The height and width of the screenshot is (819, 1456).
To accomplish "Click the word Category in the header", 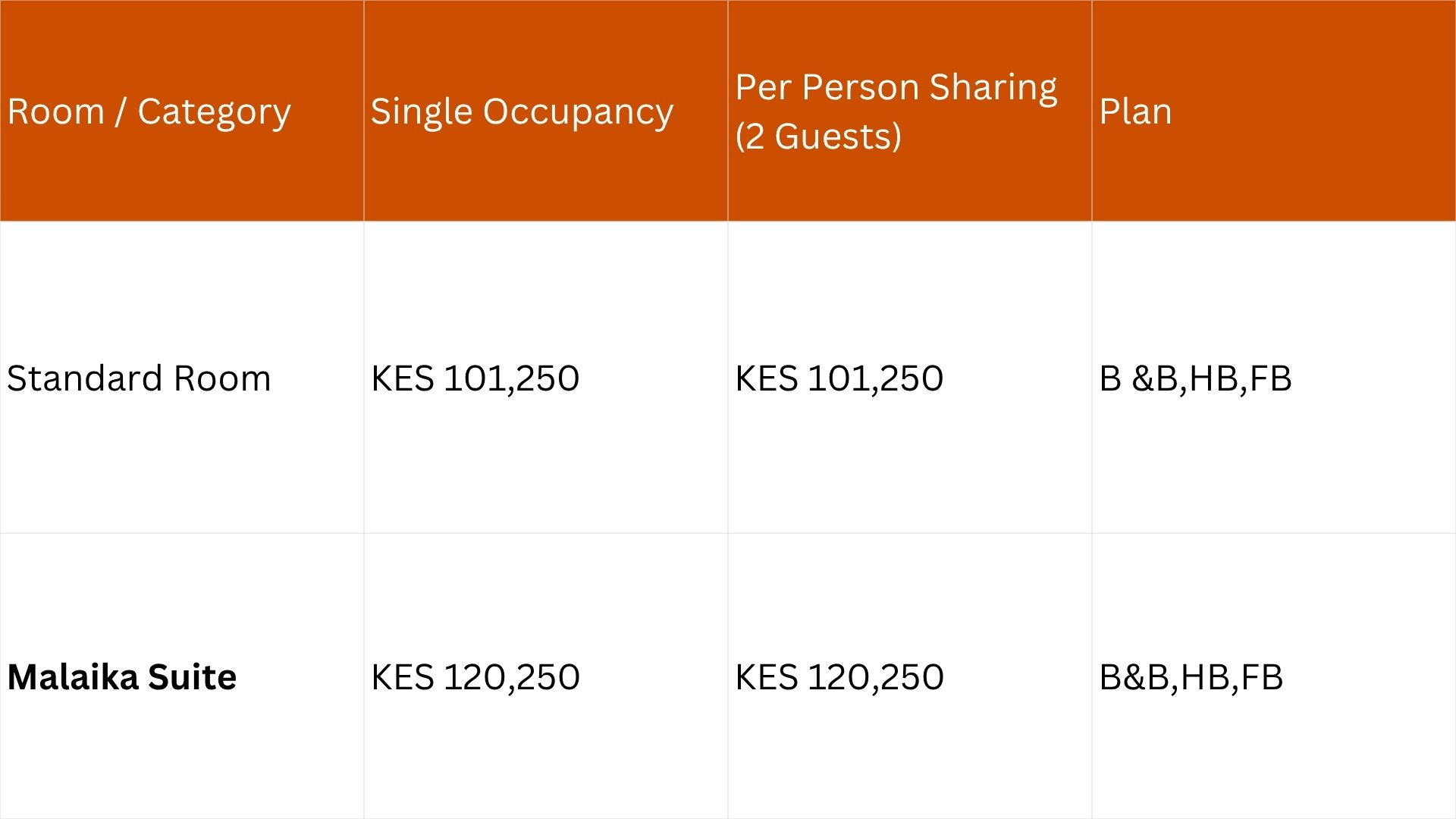I will coord(214,111).
